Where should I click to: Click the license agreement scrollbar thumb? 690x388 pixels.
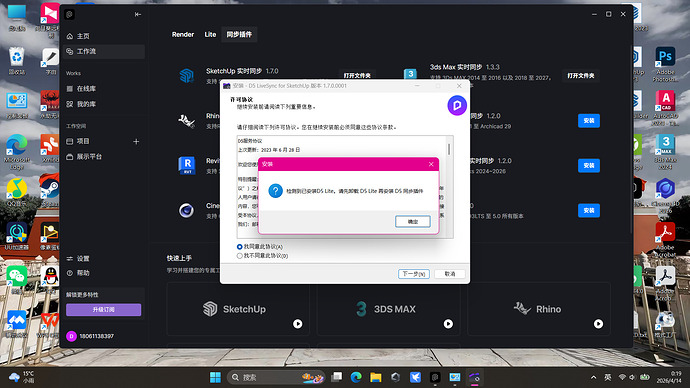(x=449, y=149)
